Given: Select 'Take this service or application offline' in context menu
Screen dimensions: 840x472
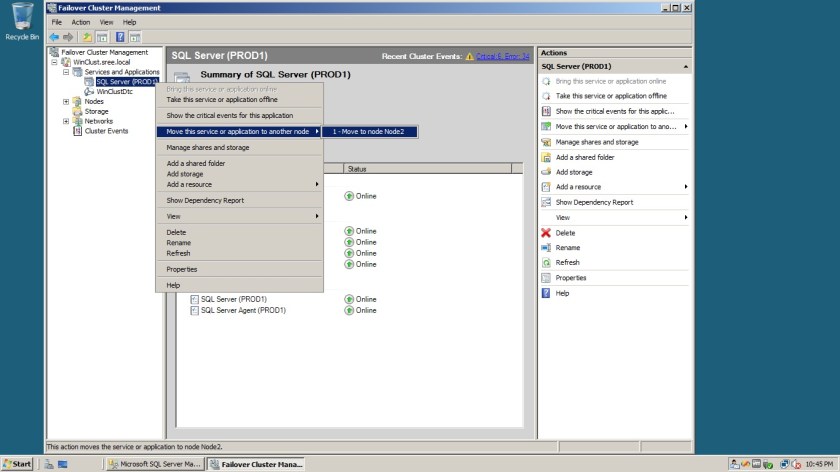Looking at the screenshot, I should click(220, 100).
